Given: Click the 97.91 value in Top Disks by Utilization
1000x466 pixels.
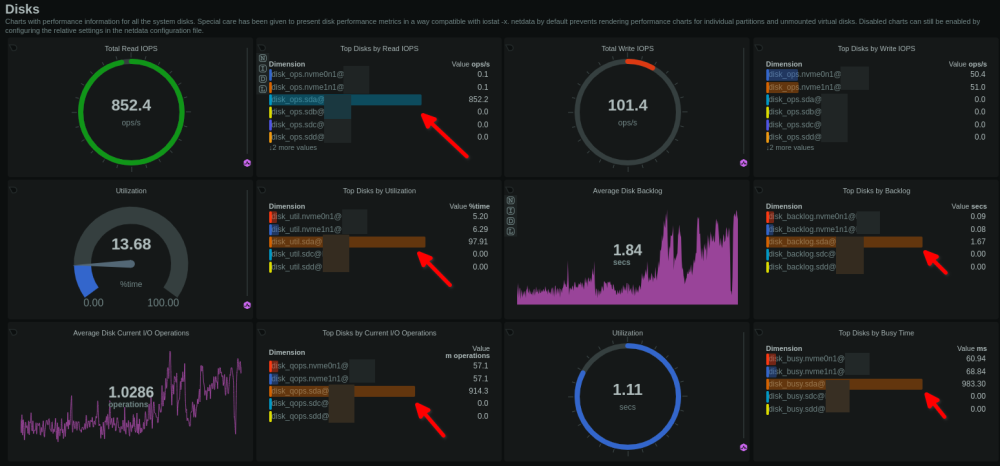Looking at the screenshot, I should click(x=479, y=242).
